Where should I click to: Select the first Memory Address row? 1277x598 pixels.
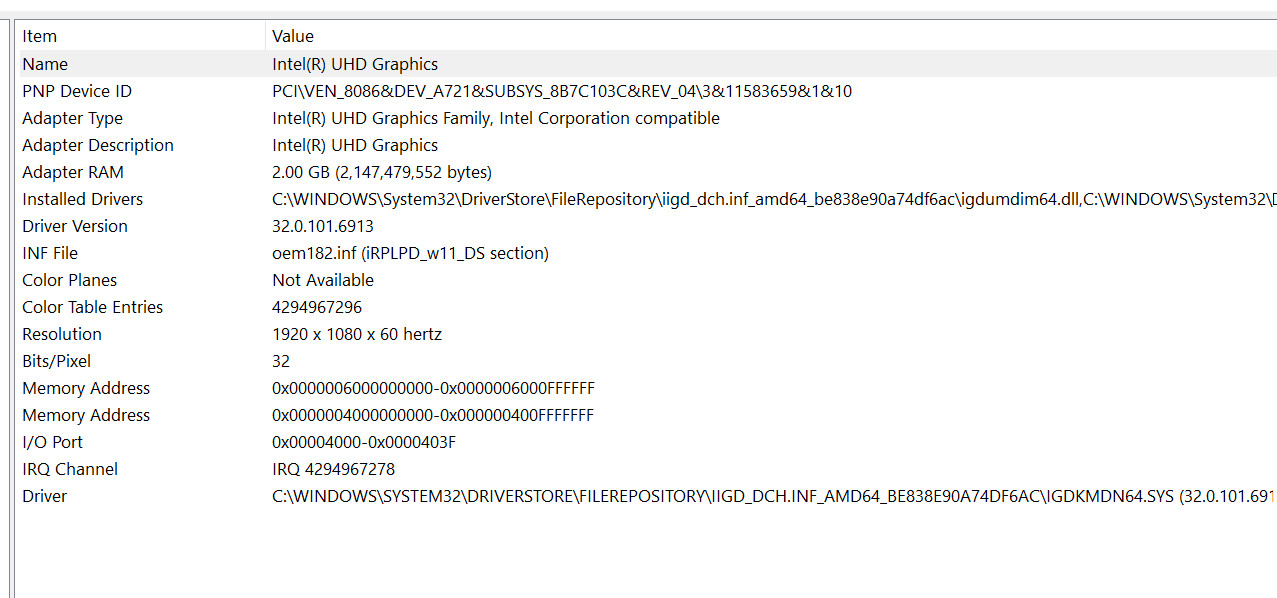tap(648, 388)
